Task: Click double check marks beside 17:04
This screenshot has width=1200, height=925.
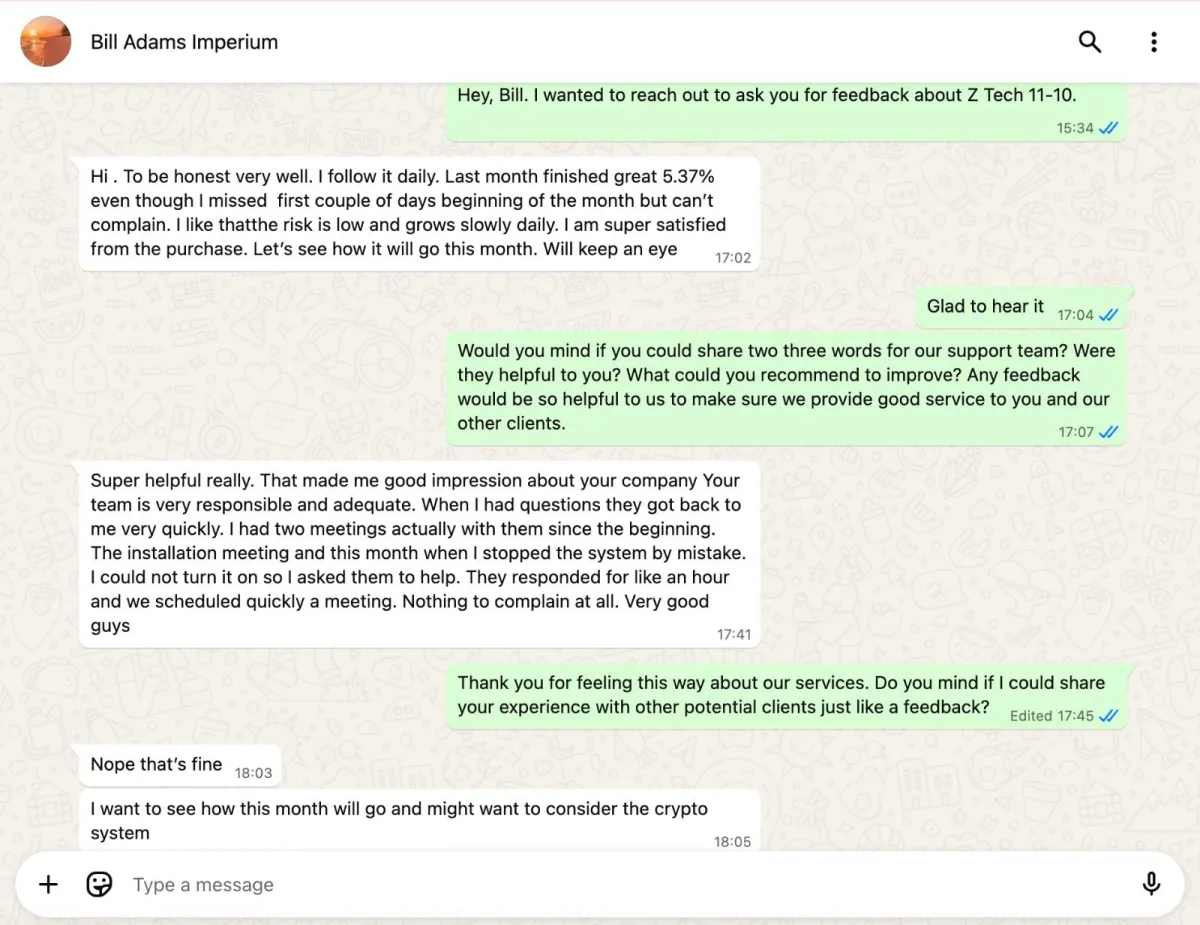Action: click(x=1108, y=315)
